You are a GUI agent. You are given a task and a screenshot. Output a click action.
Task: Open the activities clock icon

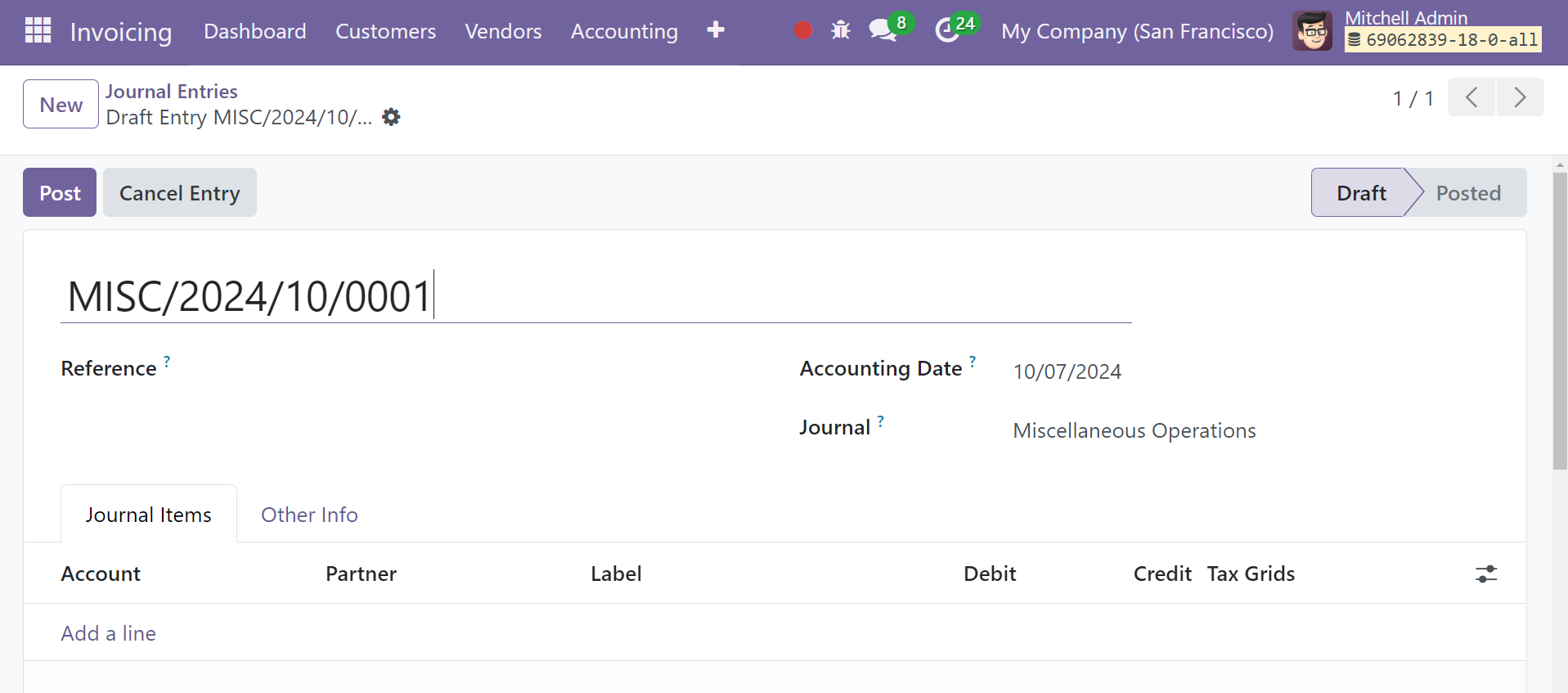point(947,30)
